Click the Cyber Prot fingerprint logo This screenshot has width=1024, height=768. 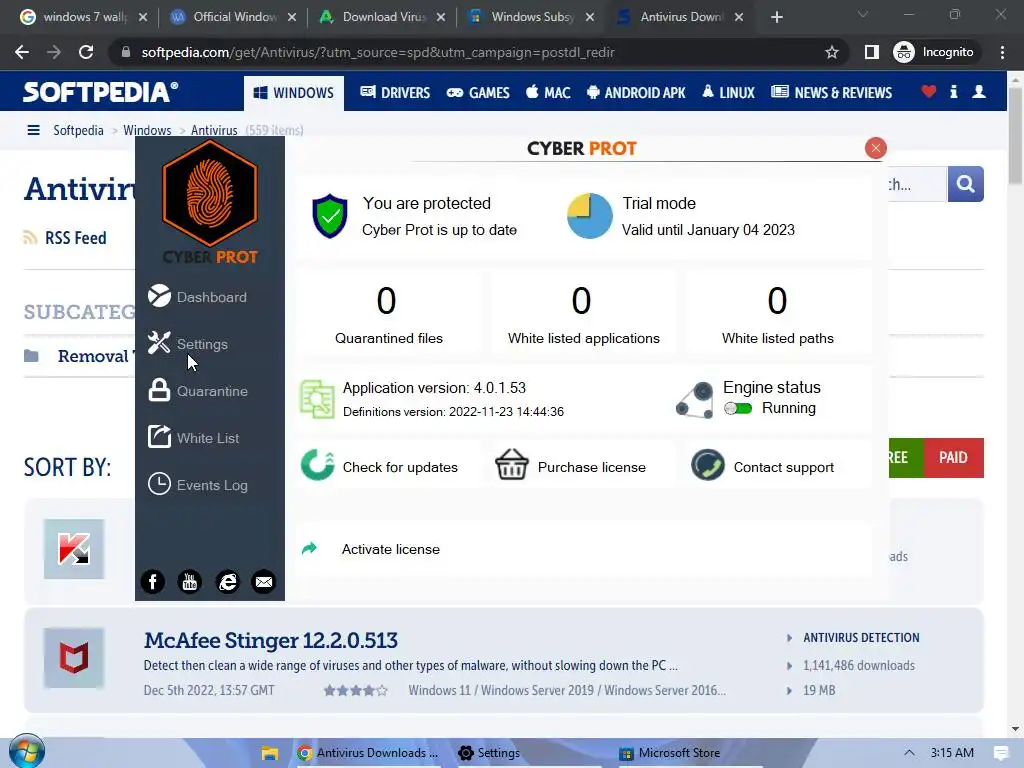click(x=210, y=194)
